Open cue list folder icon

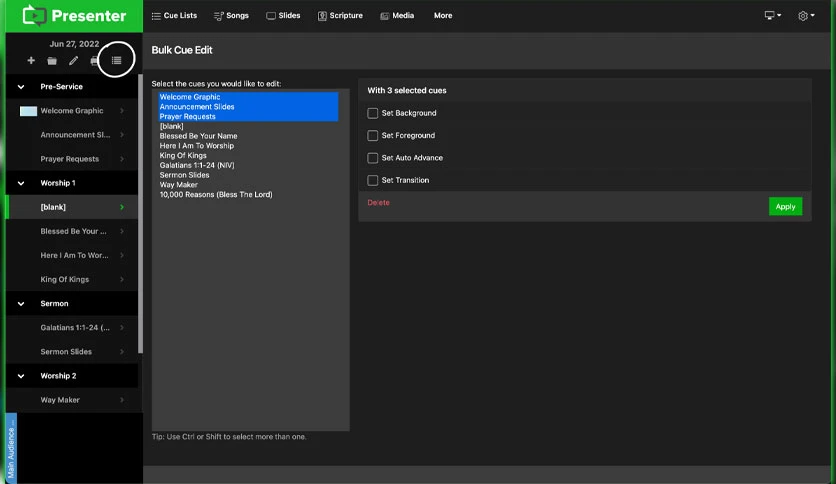[x=52, y=61]
